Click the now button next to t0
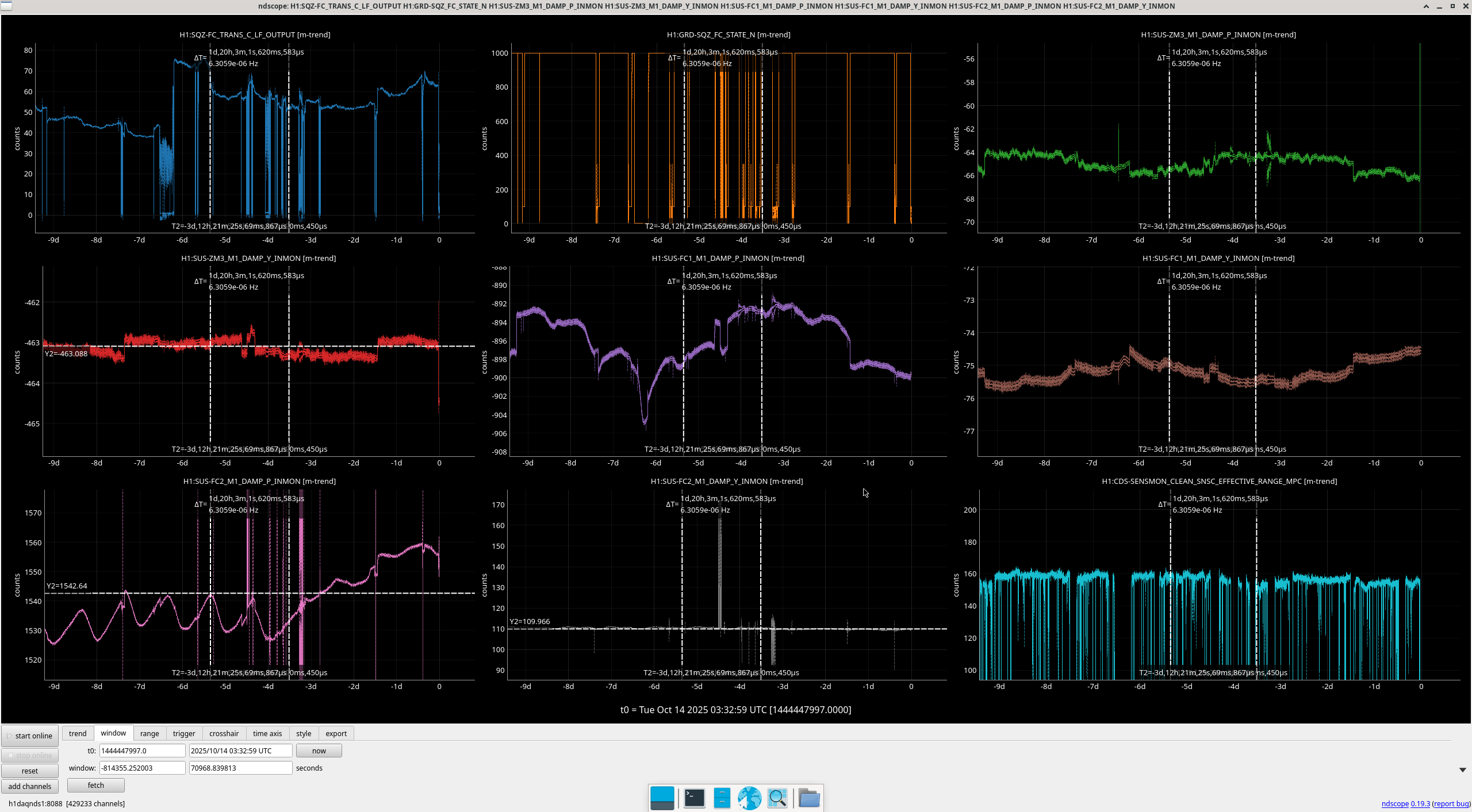 point(319,751)
